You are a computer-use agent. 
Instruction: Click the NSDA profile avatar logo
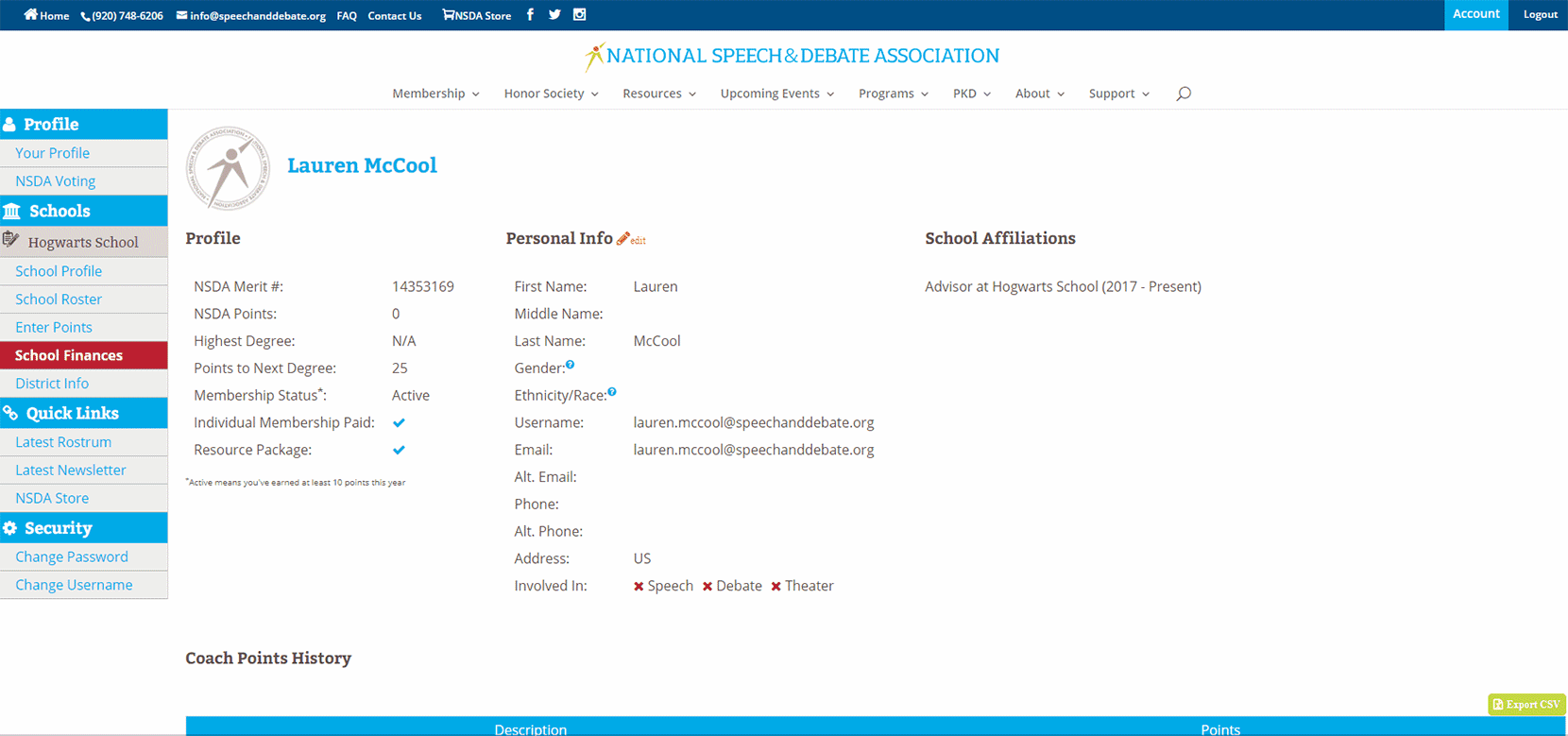pos(228,167)
